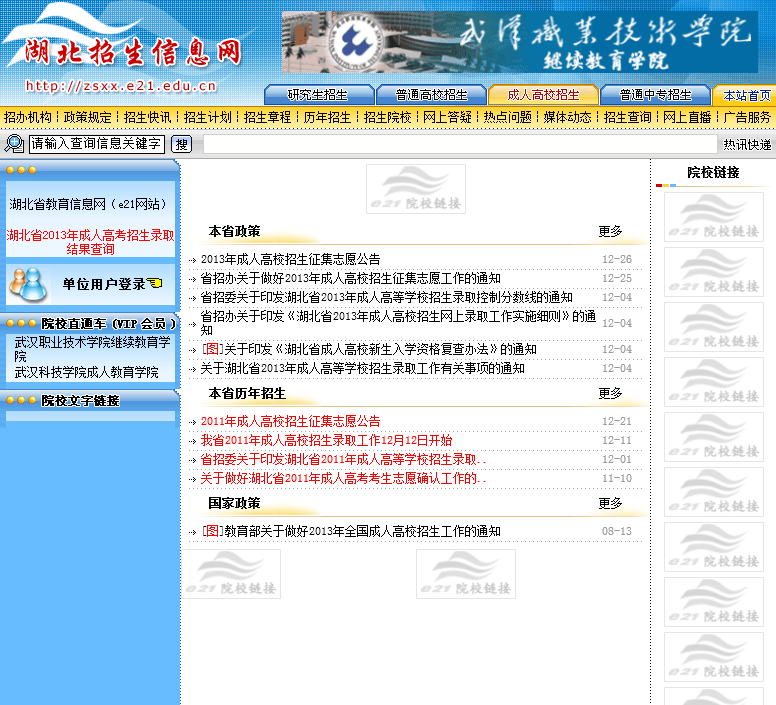Open the 普通高校招生 tab
Screen dimensions: 776x705
[x=431, y=95]
